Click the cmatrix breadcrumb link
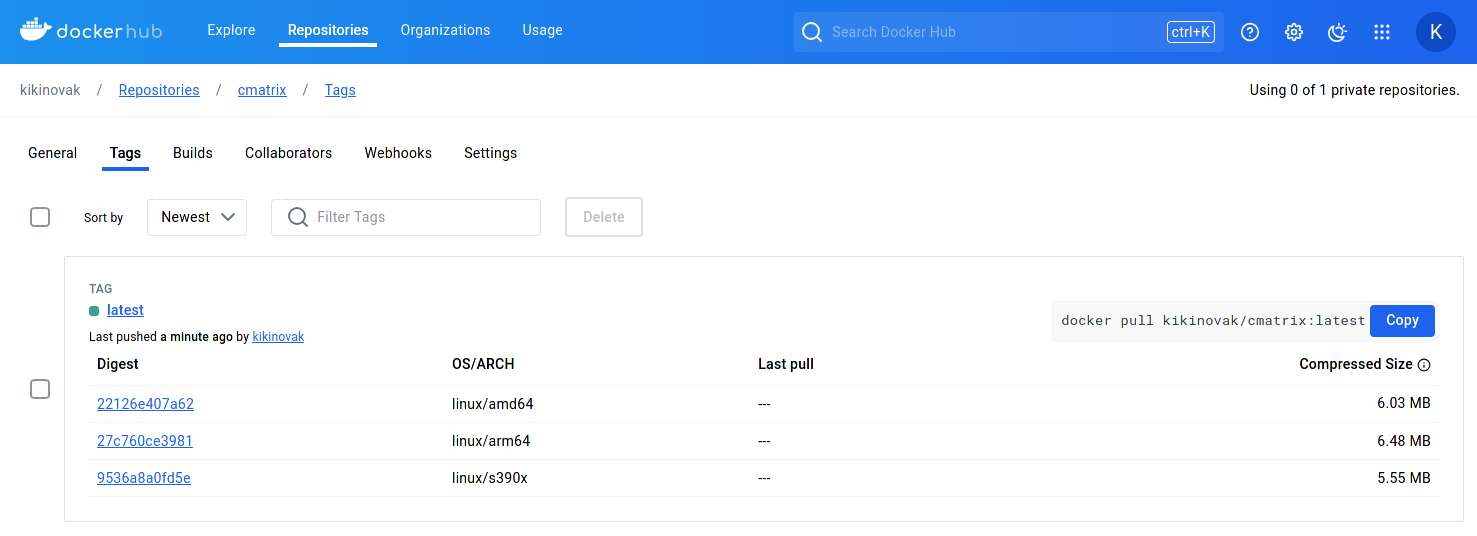Screen dimensions: 1477x536 click(262, 90)
